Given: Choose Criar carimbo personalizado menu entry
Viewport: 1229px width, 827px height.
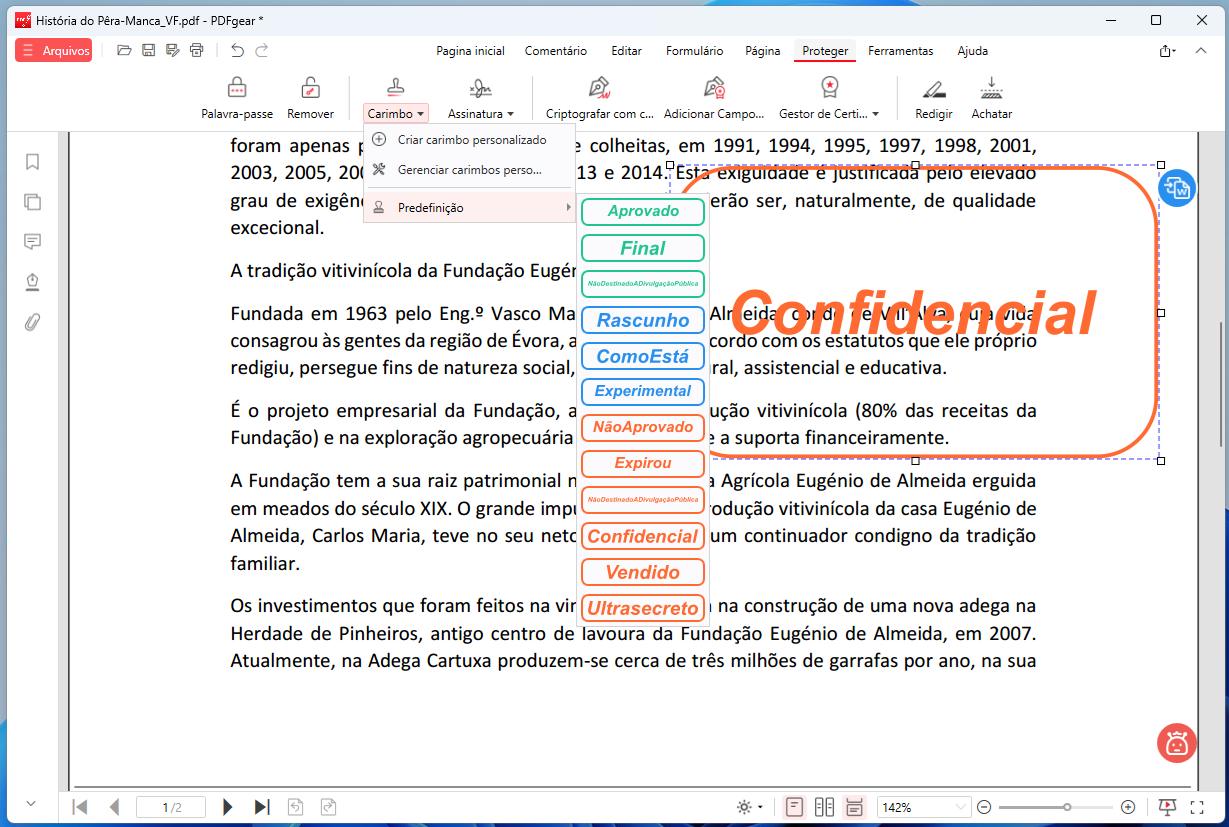Looking at the screenshot, I should click(471, 140).
